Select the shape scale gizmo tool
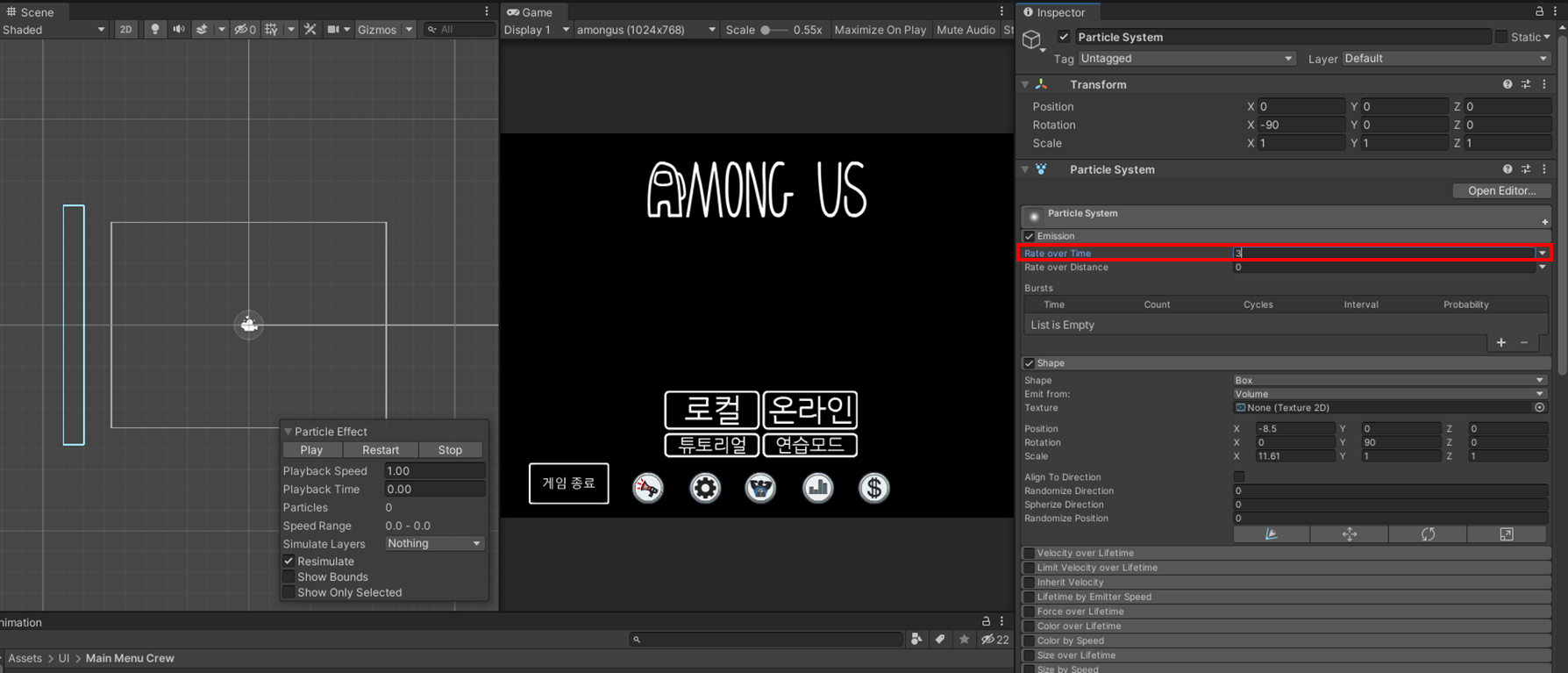 pyautogui.click(x=1507, y=534)
